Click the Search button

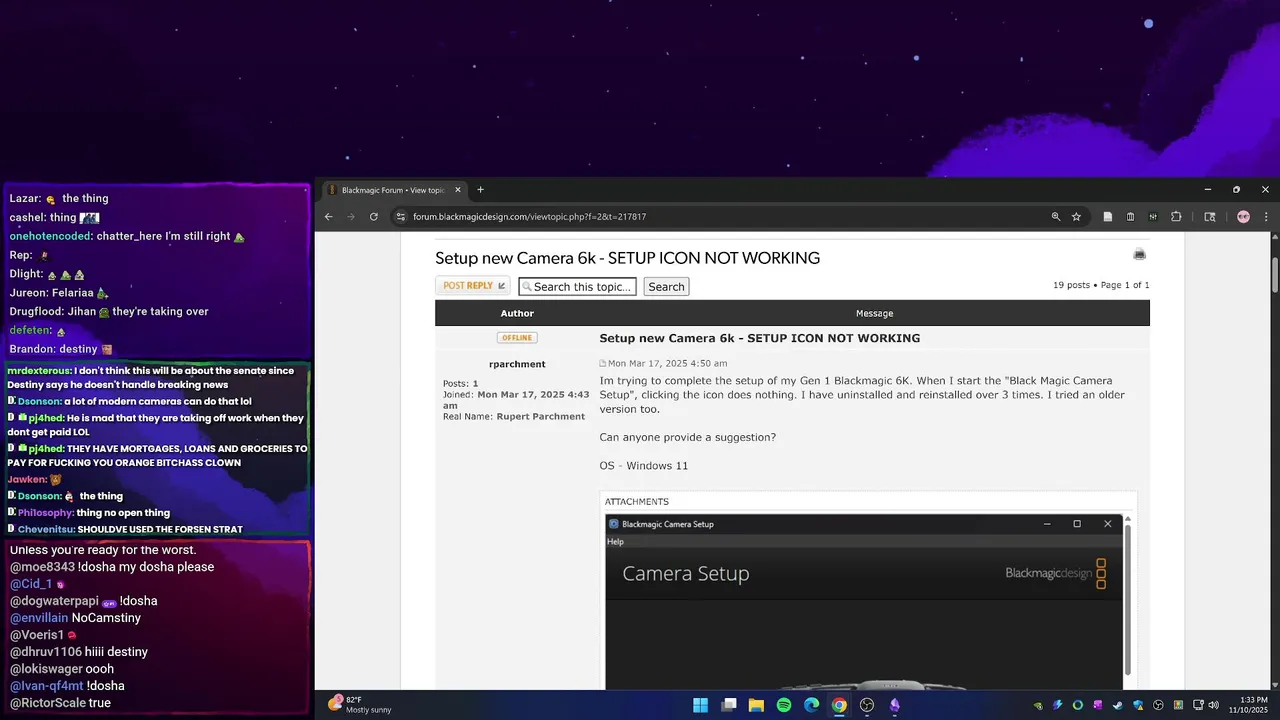666,287
